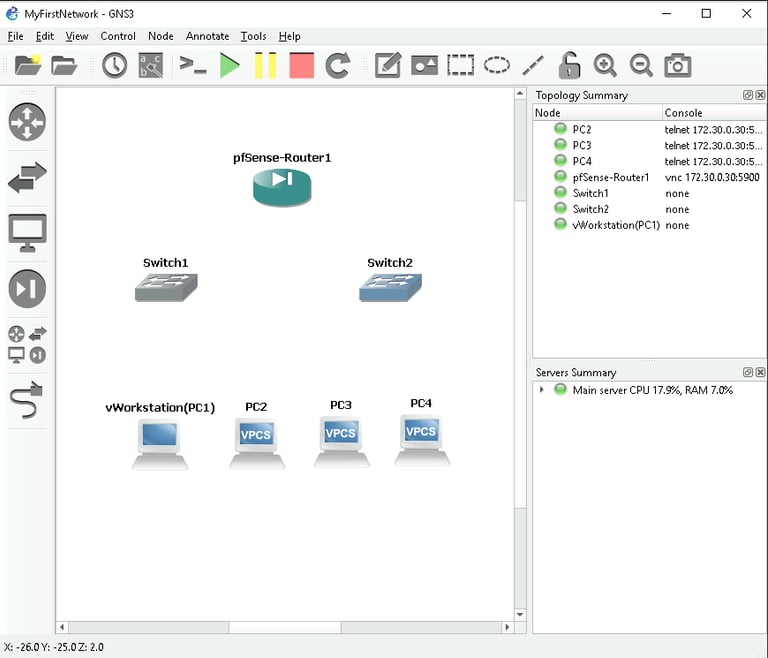This screenshot has width=768, height=658.
Task: Select pfSense-Router1 row in Topology Summary
Action: (x=649, y=177)
